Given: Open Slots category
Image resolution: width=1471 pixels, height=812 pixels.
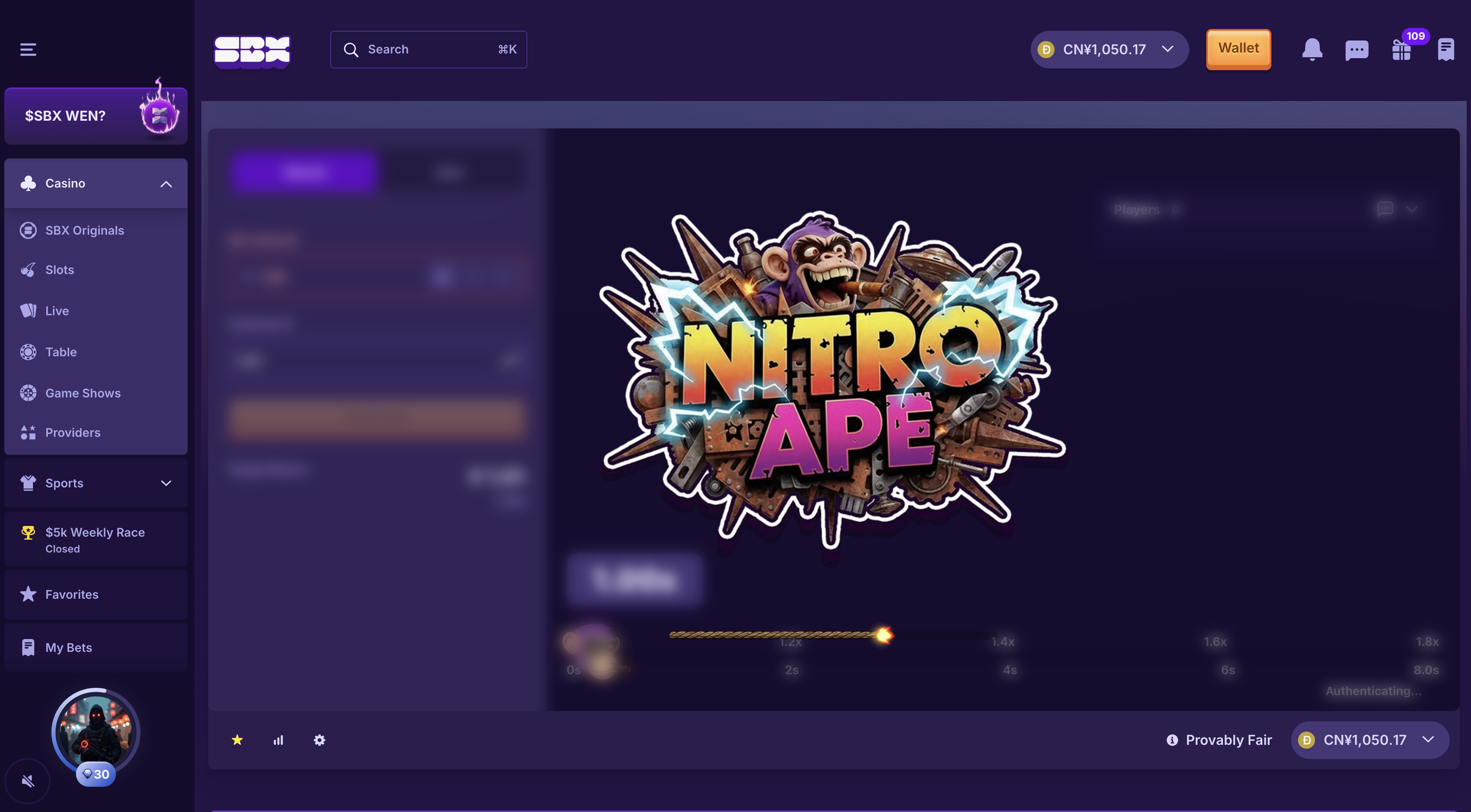Looking at the screenshot, I should [x=96, y=270].
